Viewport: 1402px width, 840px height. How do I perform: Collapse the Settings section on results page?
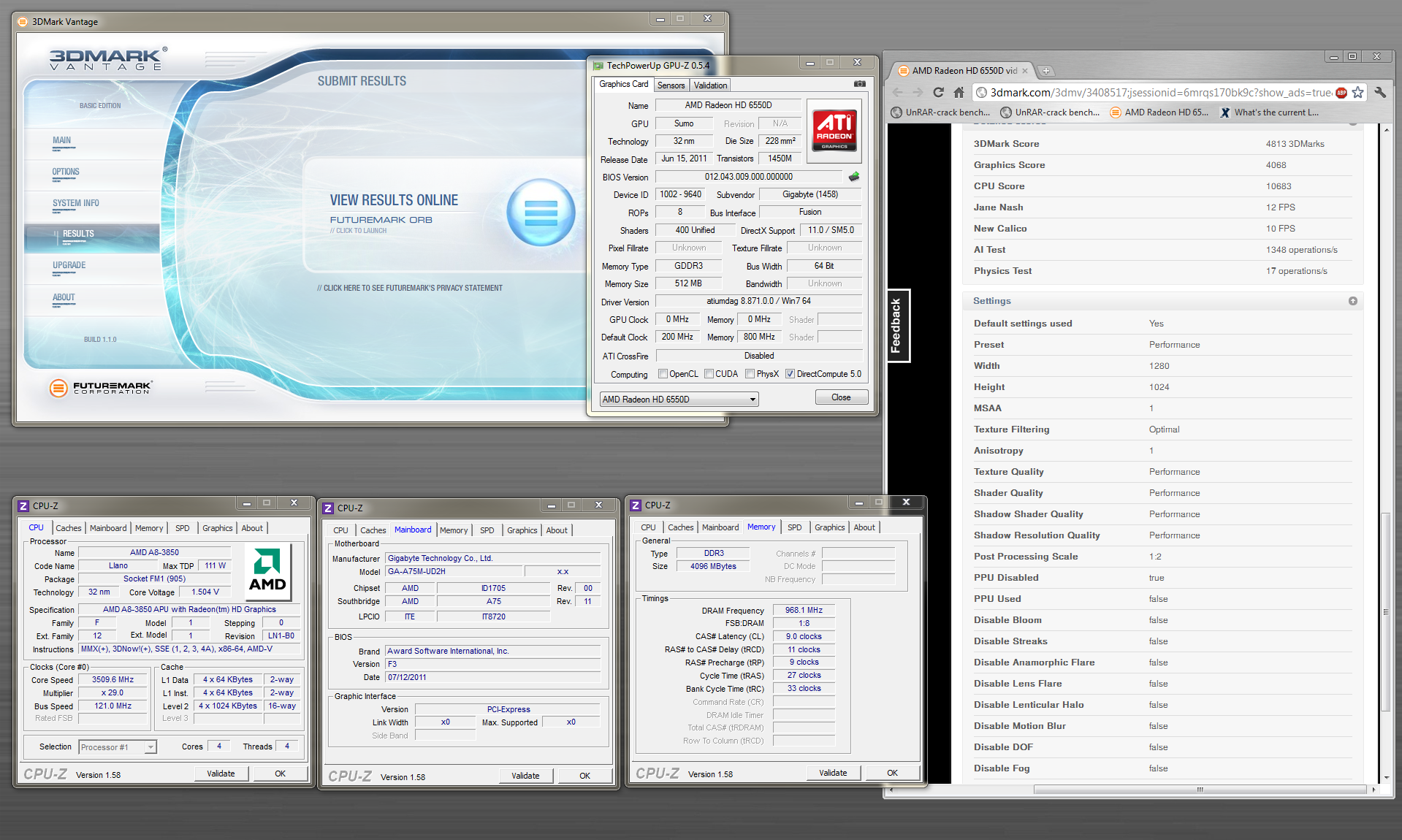(x=1353, y=301)
